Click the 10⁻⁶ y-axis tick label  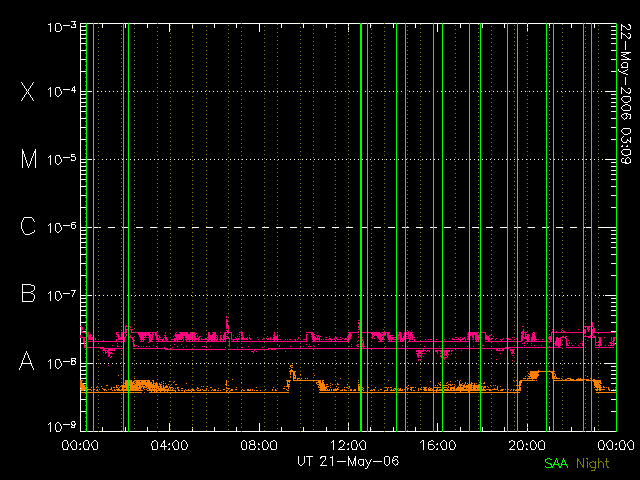(62, 227)
